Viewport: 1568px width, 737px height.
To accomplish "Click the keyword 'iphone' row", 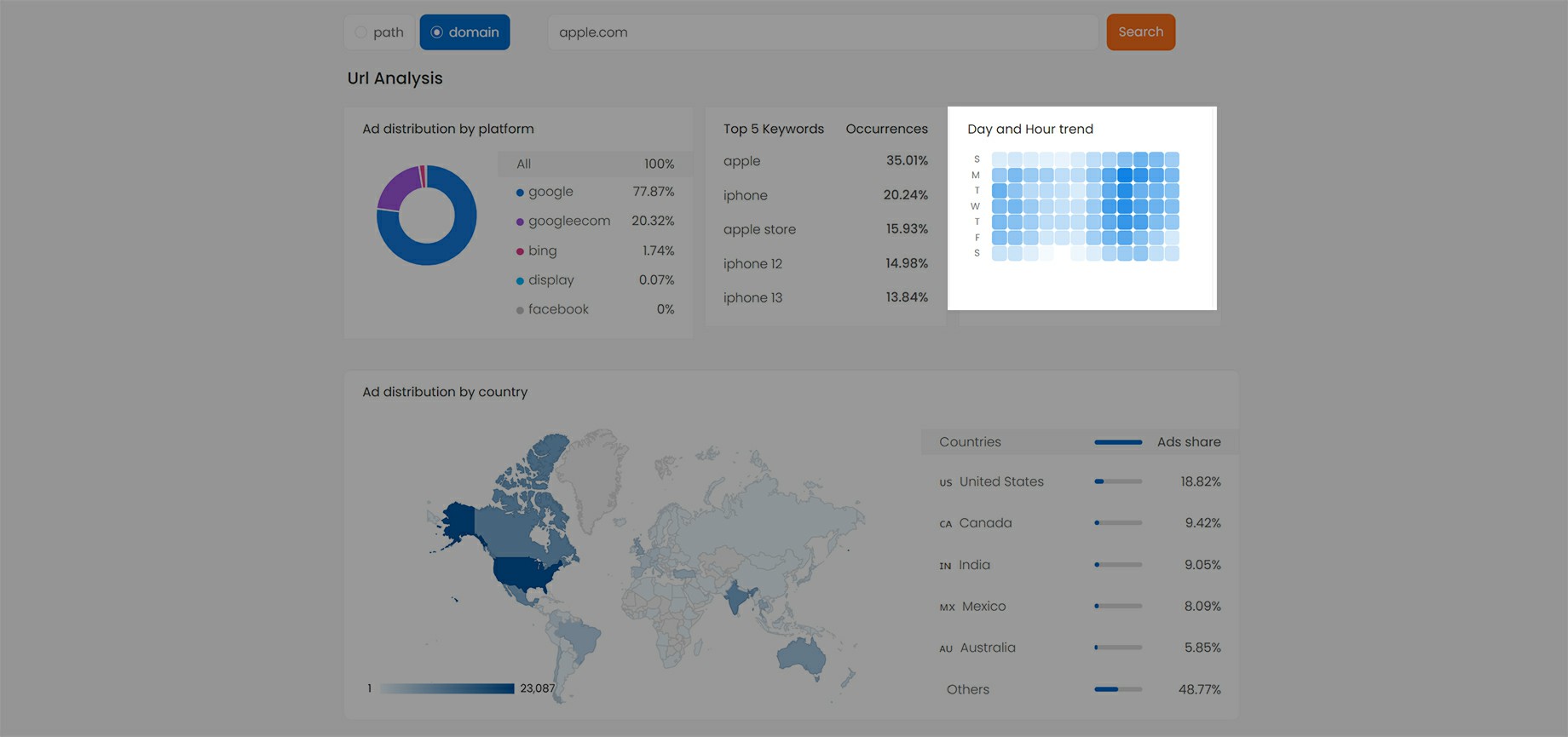I will 825,195.
